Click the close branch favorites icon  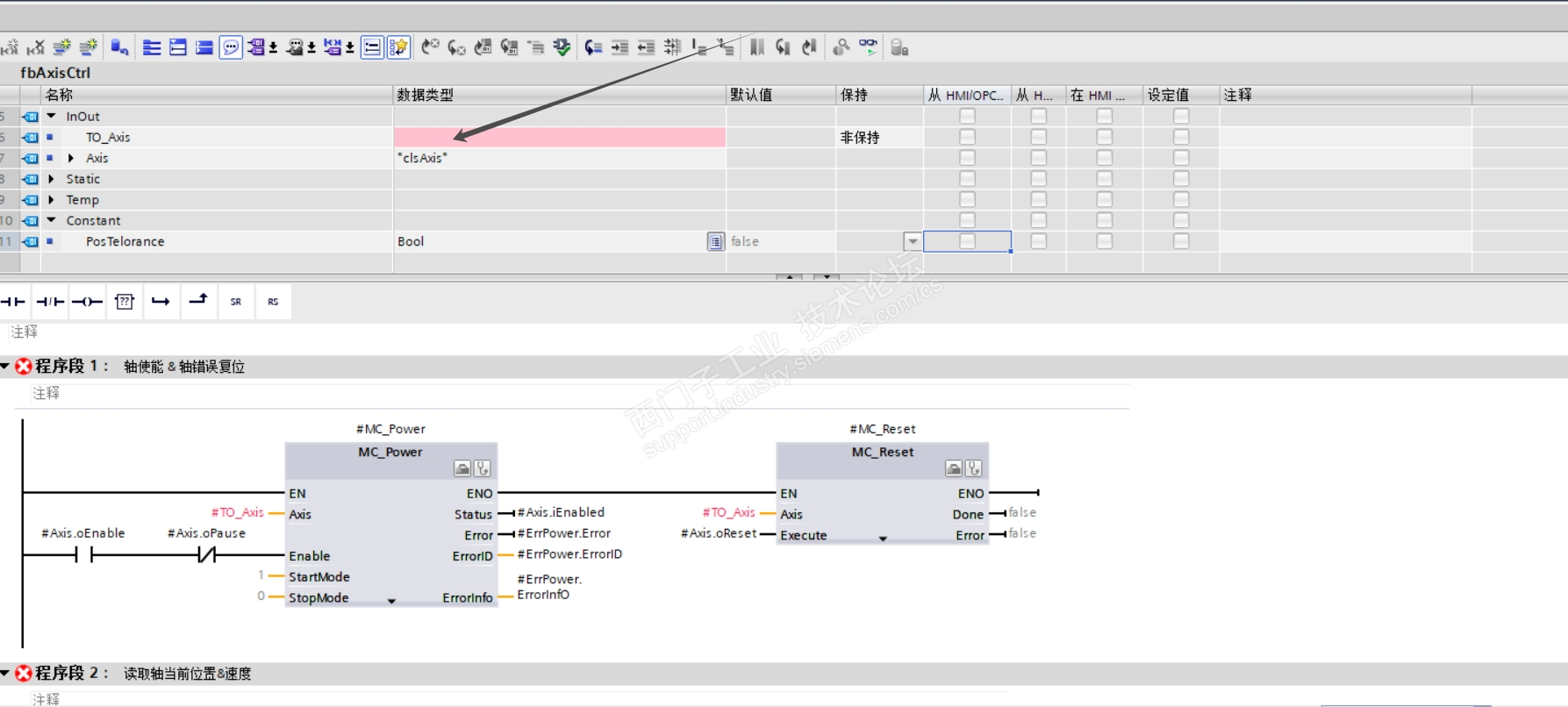198,302
